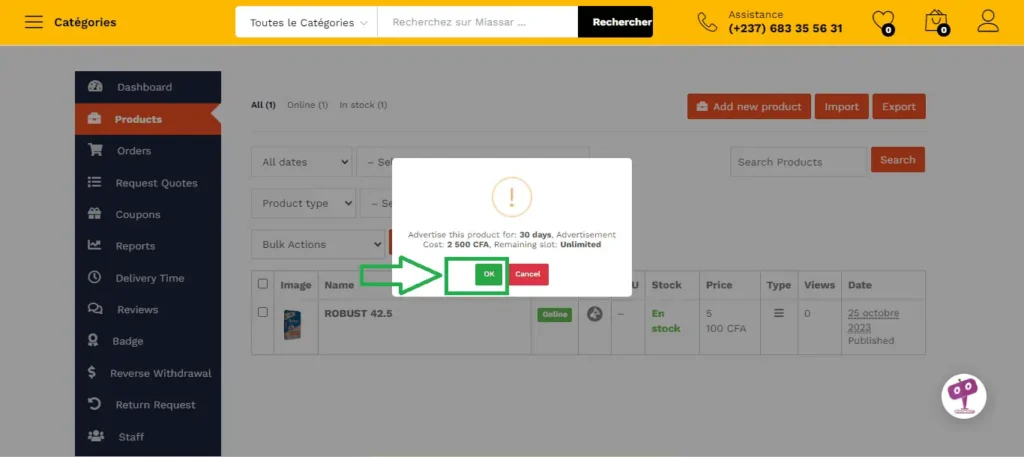This screenshot has height=457, width=1024.
Task: Open the purple chat widget bubble
Action: (964, 396)
